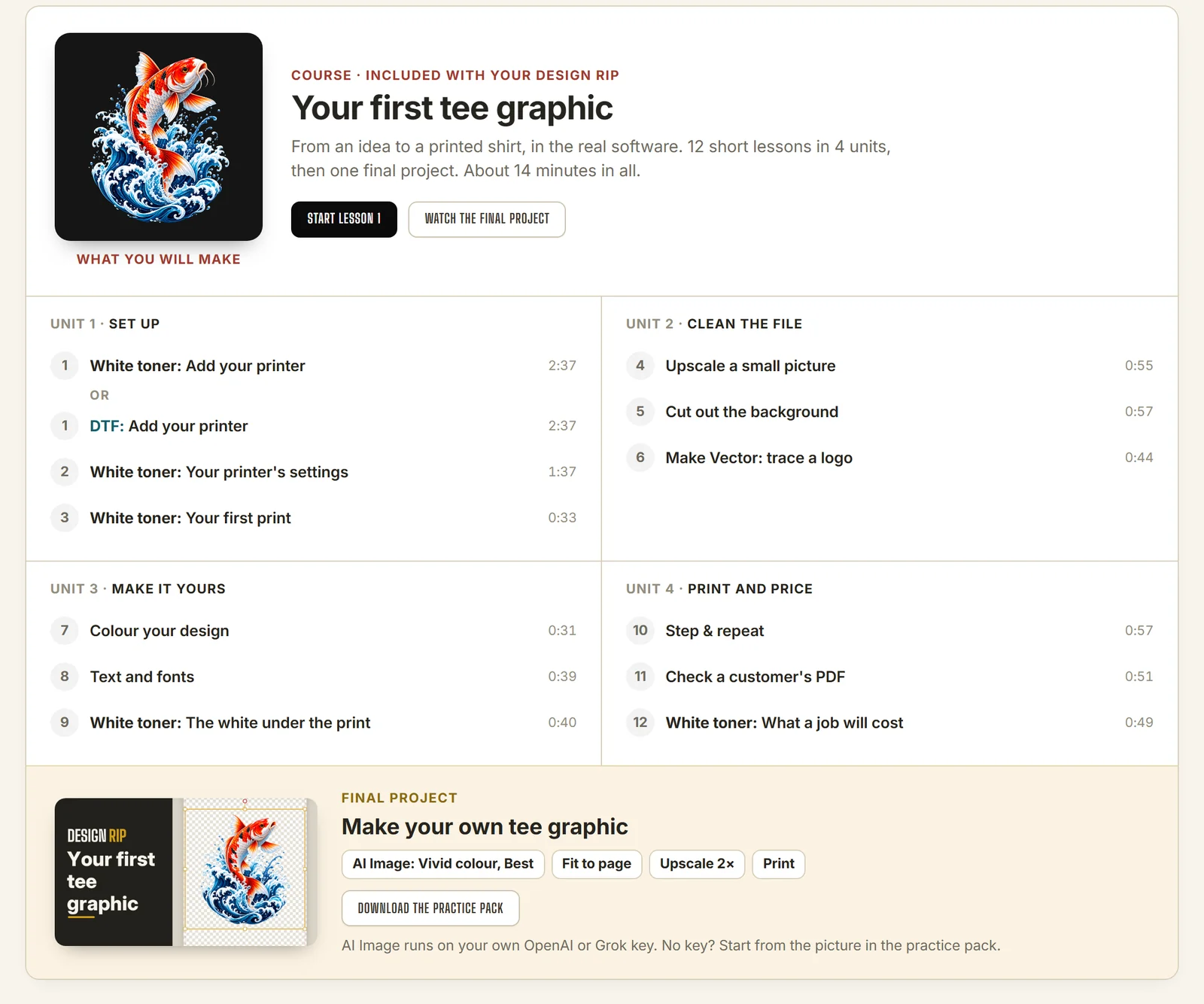Image resolution: width=1204 pixels, height=1004 pixels.
Task: Click the Upscale 2× chip
Action: 697,864
